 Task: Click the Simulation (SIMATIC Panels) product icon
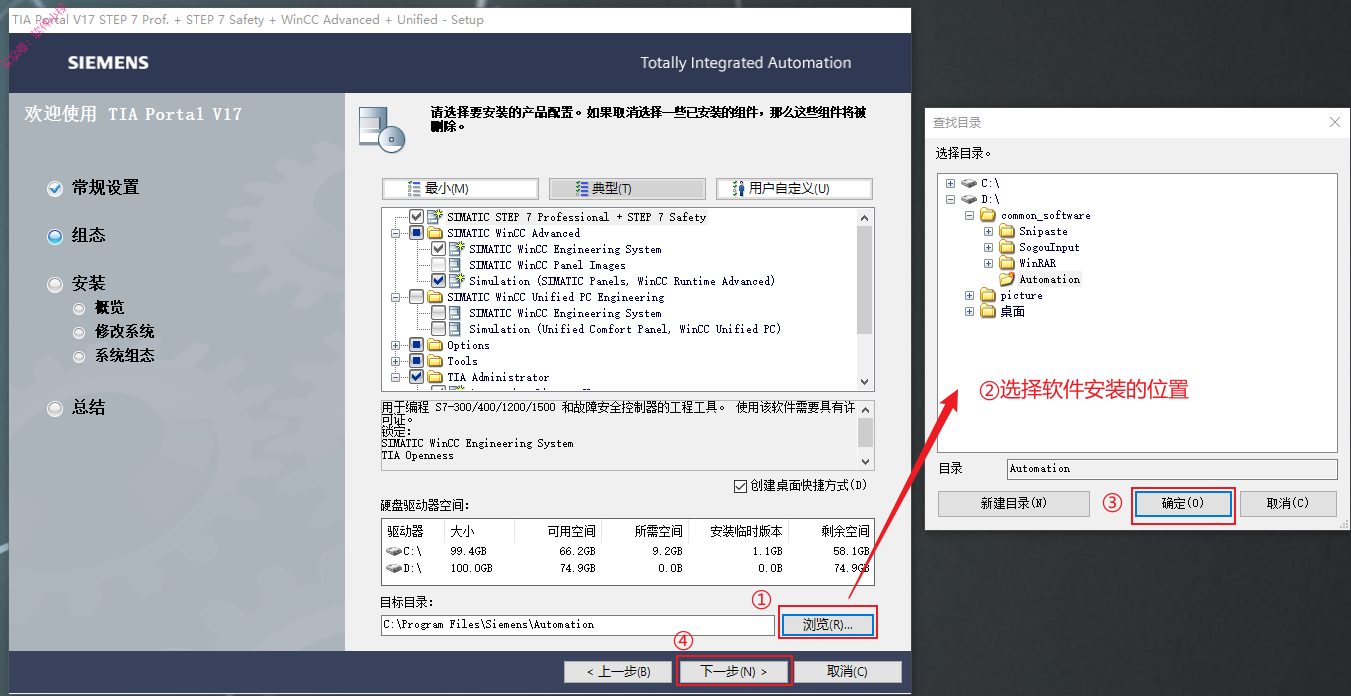pos(456,281)
